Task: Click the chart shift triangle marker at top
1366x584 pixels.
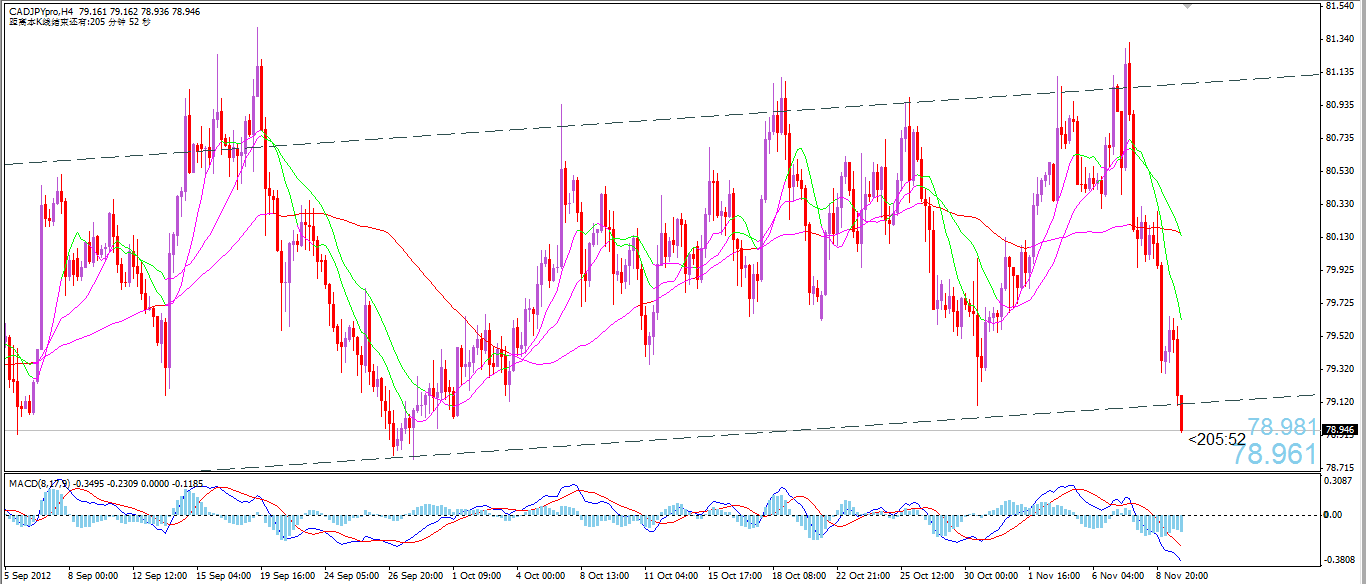Action: 1187,6
